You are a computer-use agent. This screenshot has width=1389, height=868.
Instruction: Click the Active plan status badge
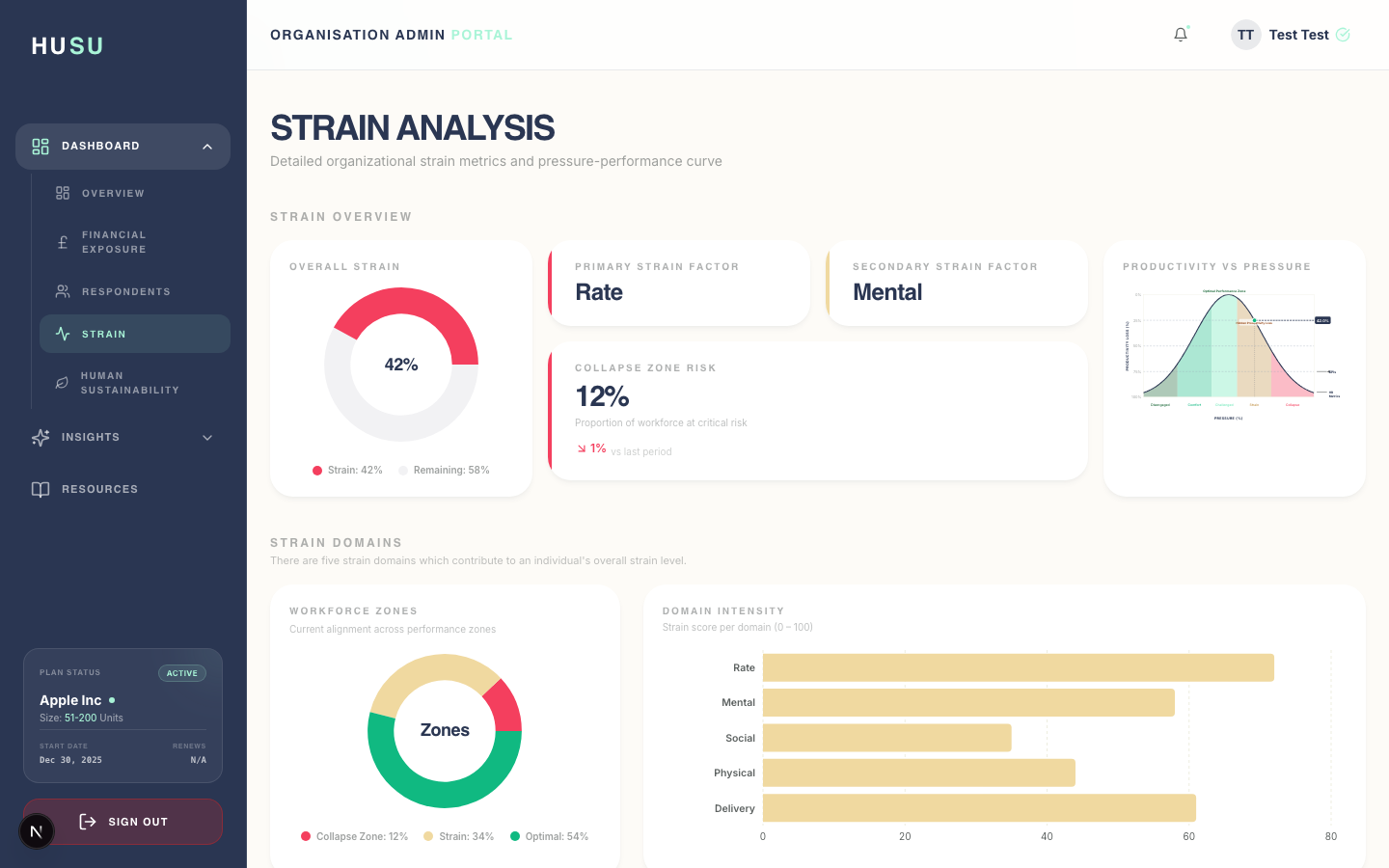[182, 672]
